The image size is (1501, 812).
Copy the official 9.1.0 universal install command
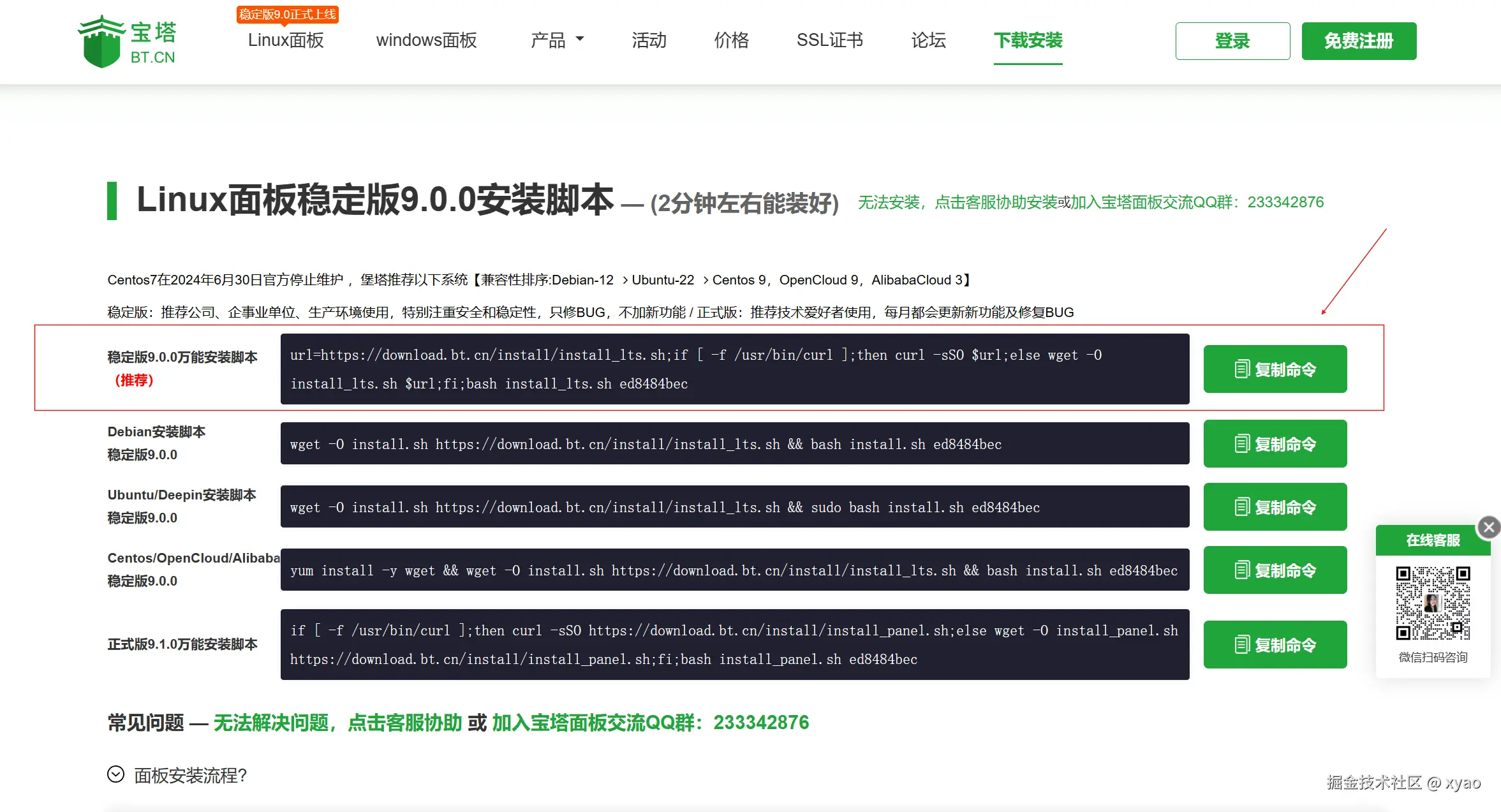[x=1275, y=645]
